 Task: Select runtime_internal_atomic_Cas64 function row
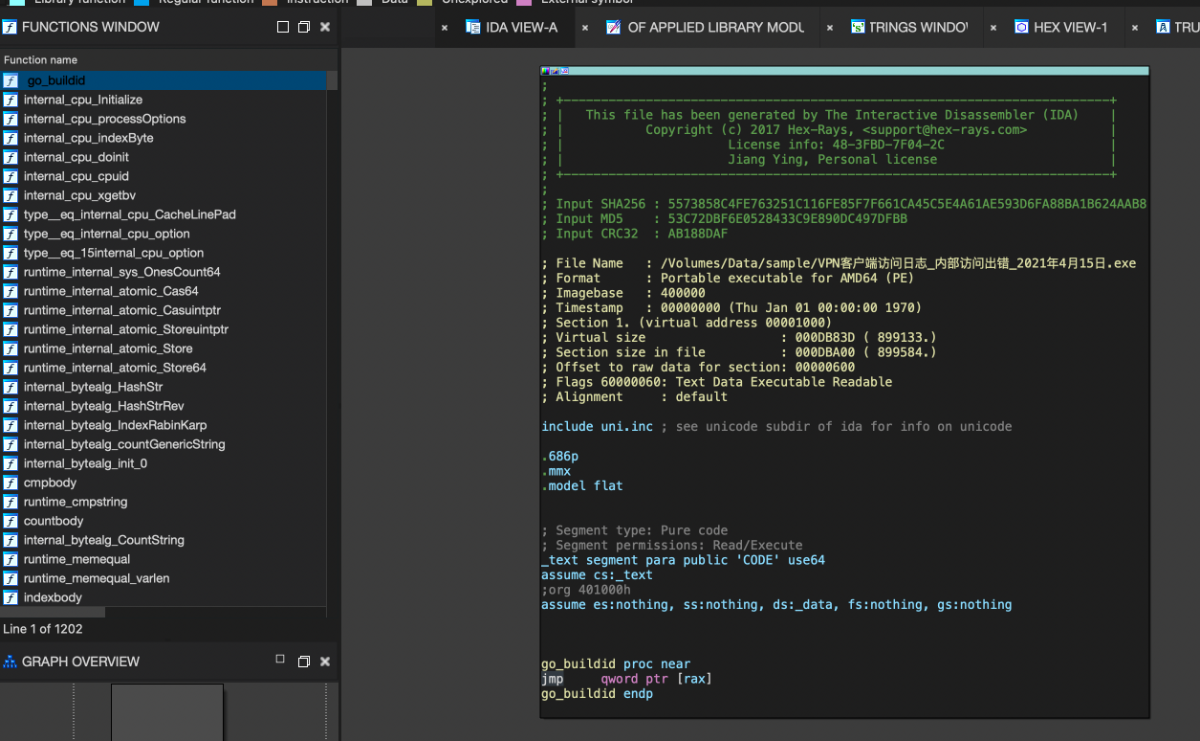(x=163, y=291)
